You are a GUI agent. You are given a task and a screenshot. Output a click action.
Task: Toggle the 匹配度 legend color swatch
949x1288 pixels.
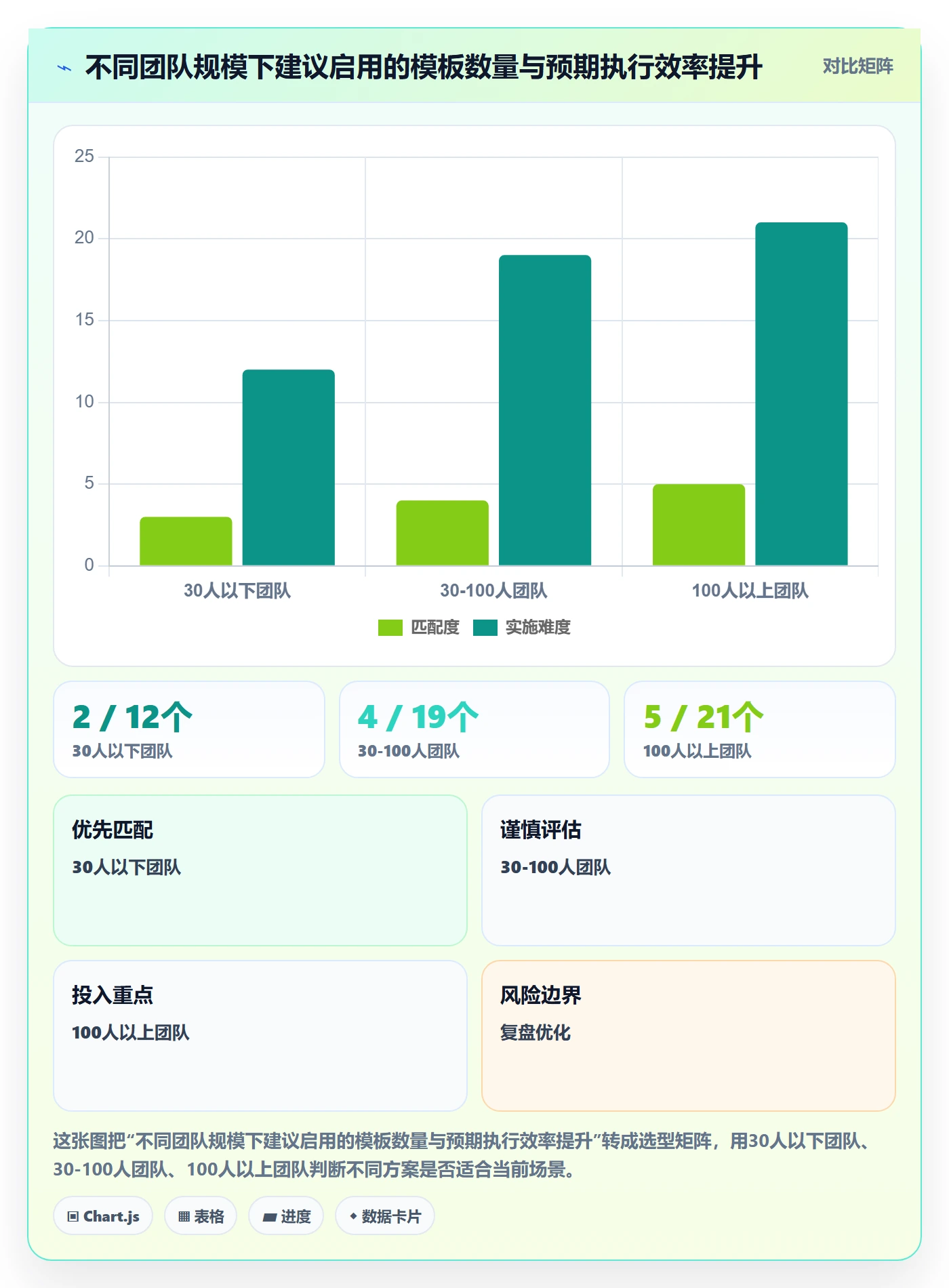(x=390, y=628)
